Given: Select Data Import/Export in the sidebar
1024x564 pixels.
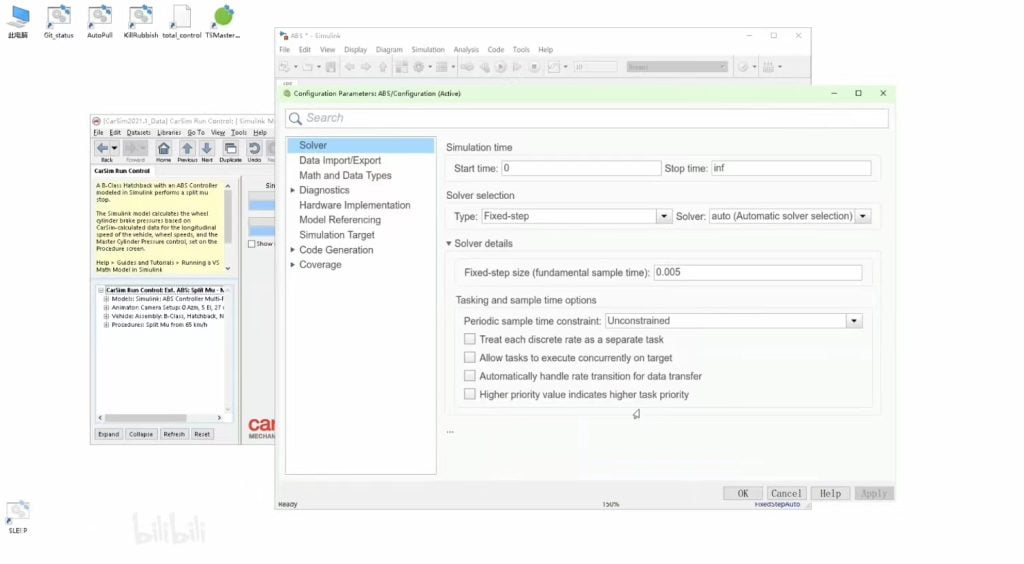Looking at the screenshot, I should click(x=340, y=160).
